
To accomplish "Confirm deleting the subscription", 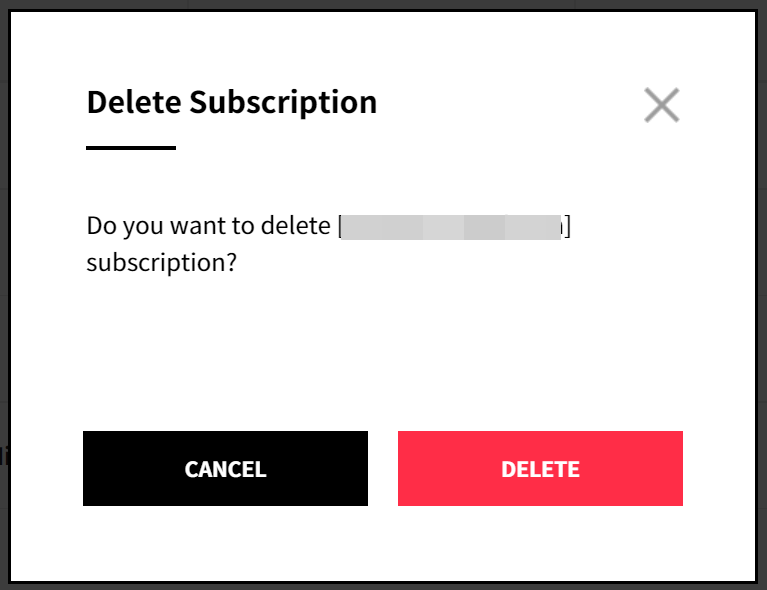I will coord(540,469).
